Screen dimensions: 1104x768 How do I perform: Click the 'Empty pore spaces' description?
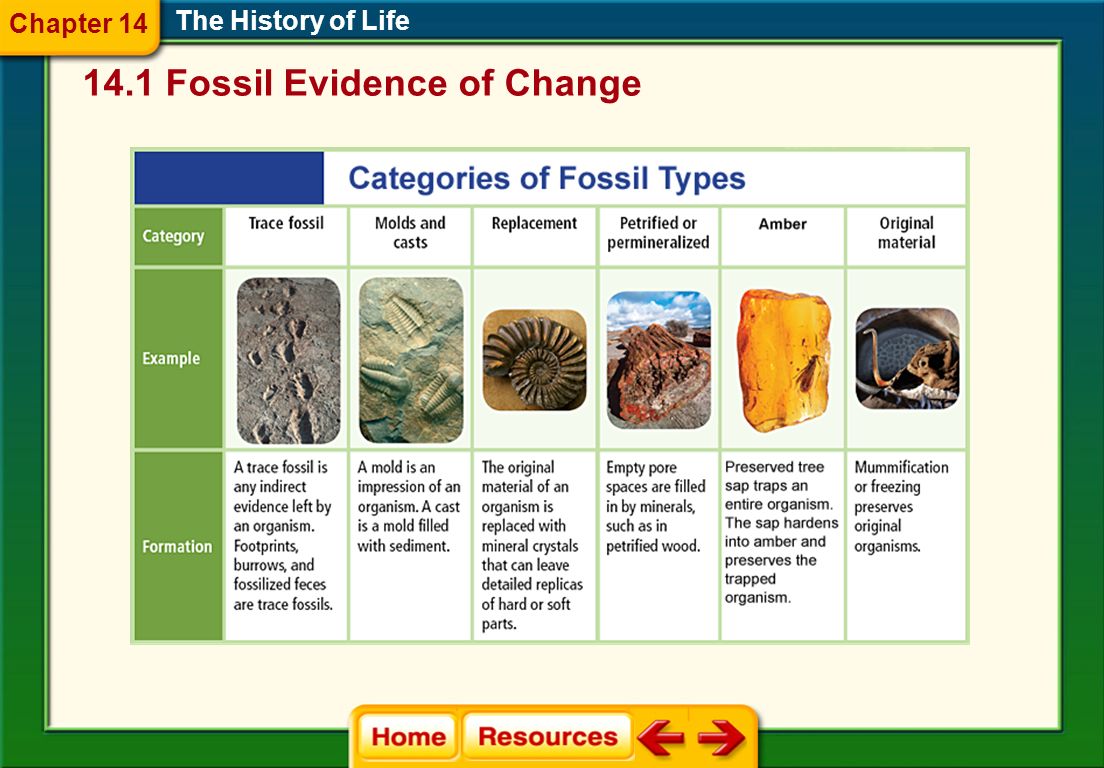[656, 506]
